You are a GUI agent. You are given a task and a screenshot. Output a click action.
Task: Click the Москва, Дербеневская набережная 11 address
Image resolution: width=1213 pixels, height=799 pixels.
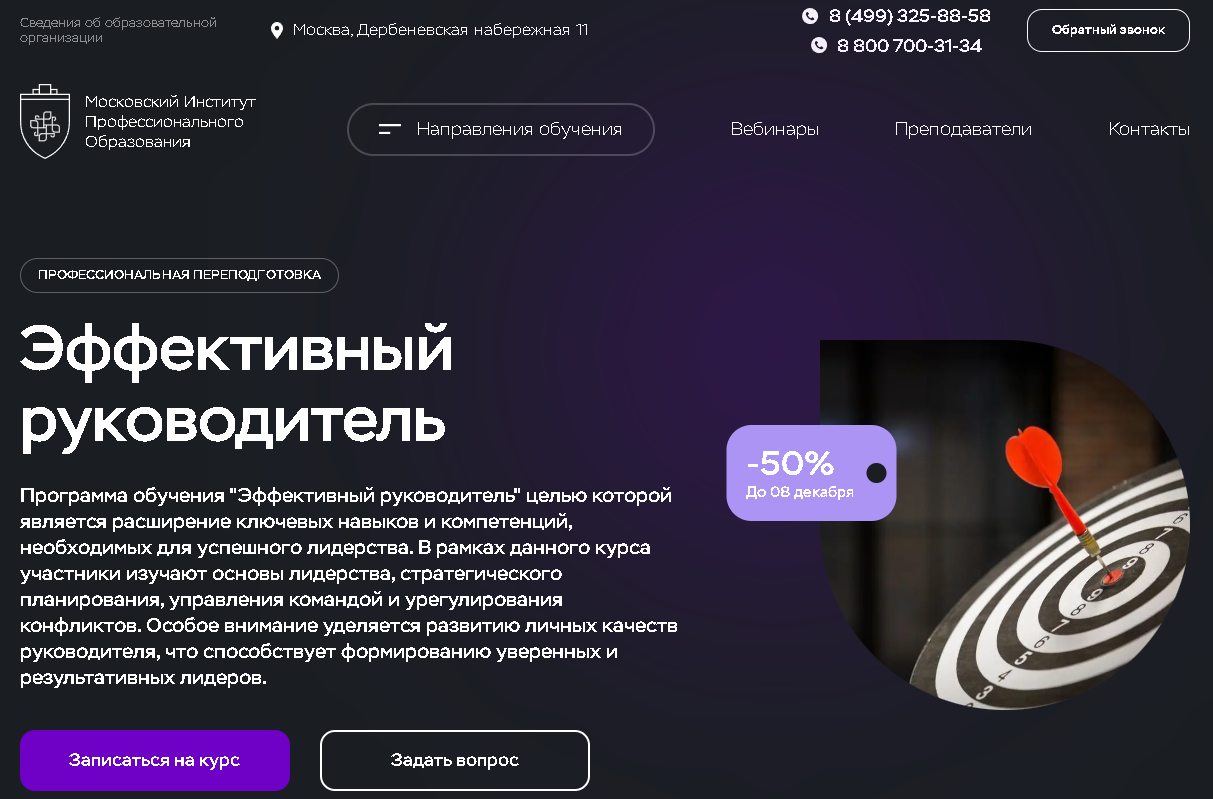440,30
